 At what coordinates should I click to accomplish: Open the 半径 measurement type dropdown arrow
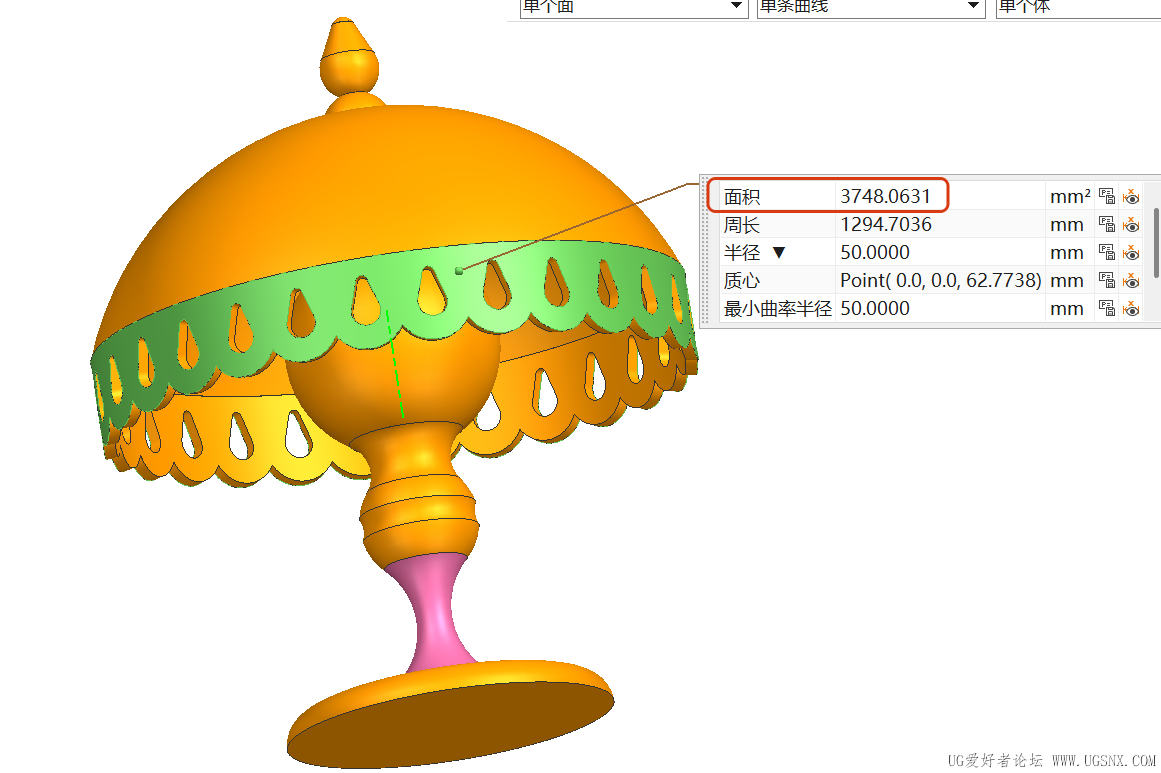pos(778,252)
